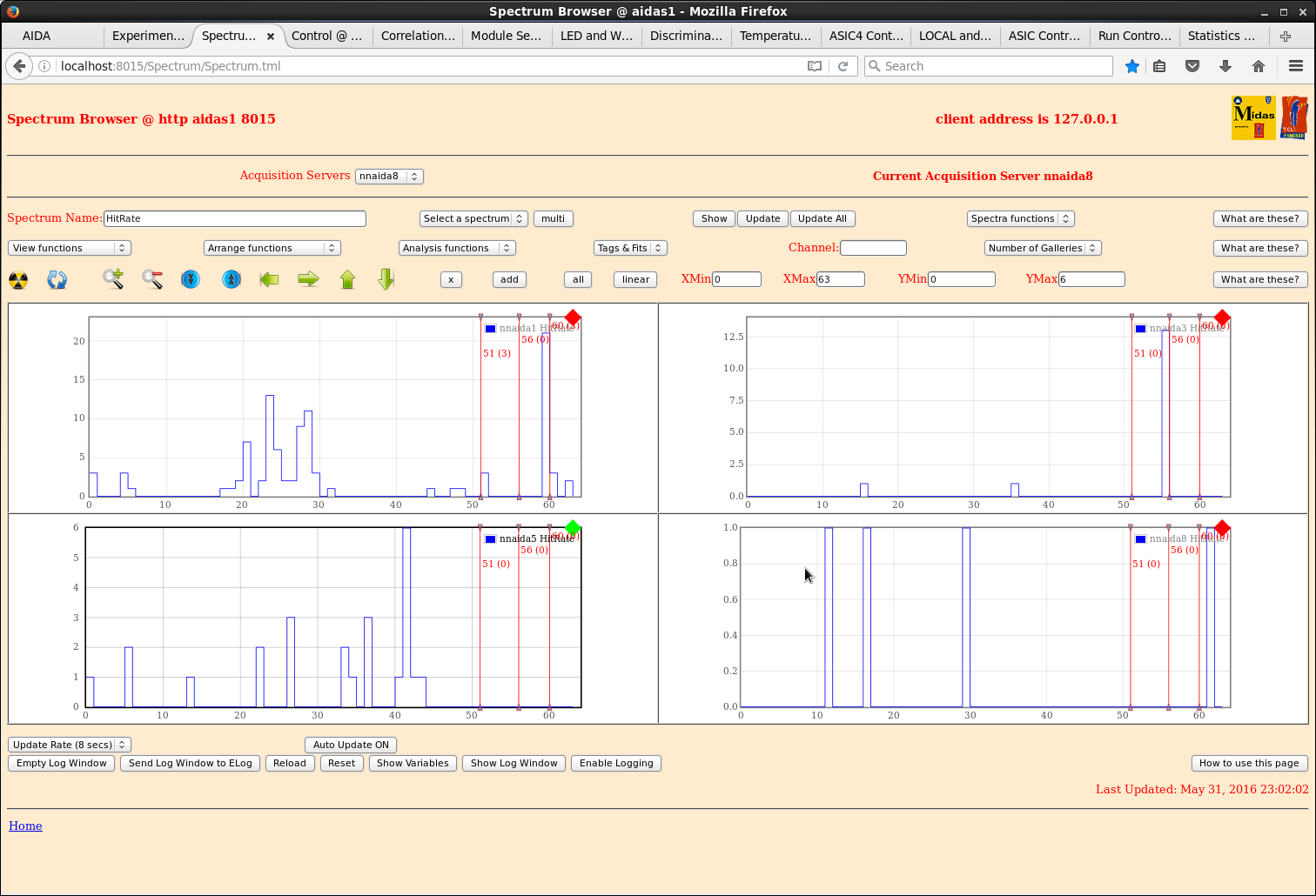Click the green right arrow icon
Image resolution: width=1316 pixels, height=896 pixels.
(x=308, y=279)
